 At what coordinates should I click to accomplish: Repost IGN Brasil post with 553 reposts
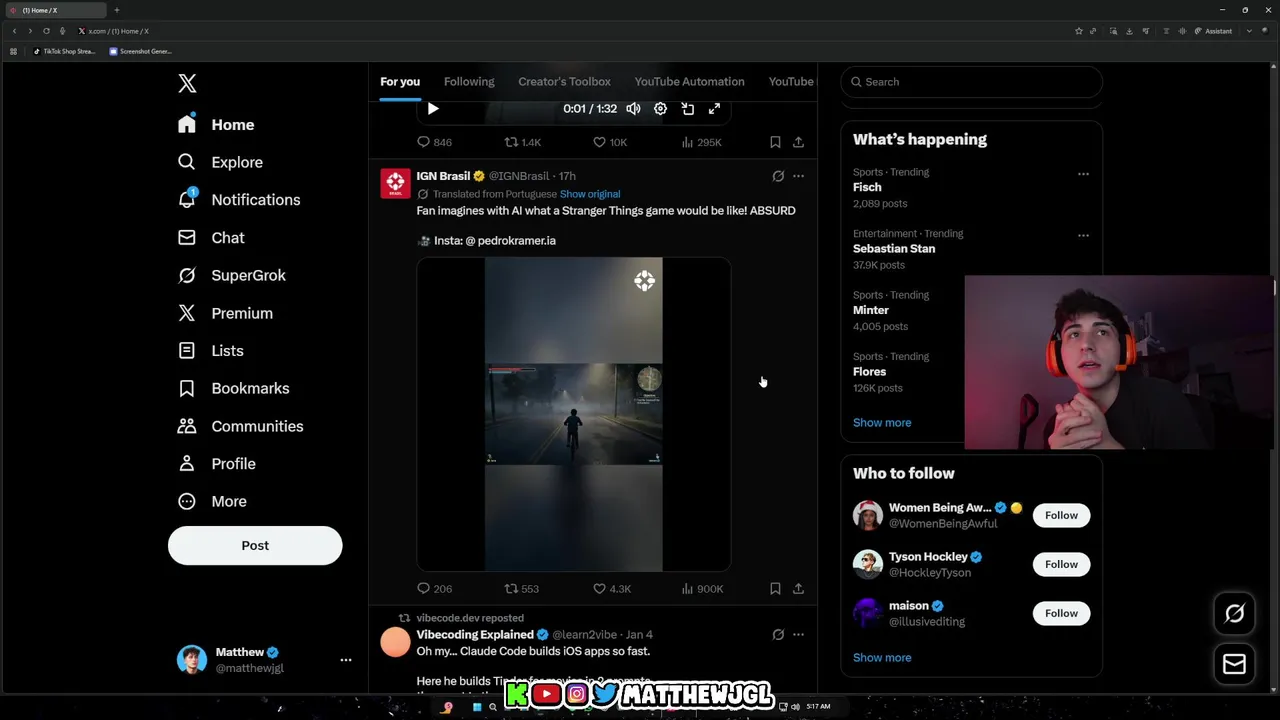tap(521, 589)
